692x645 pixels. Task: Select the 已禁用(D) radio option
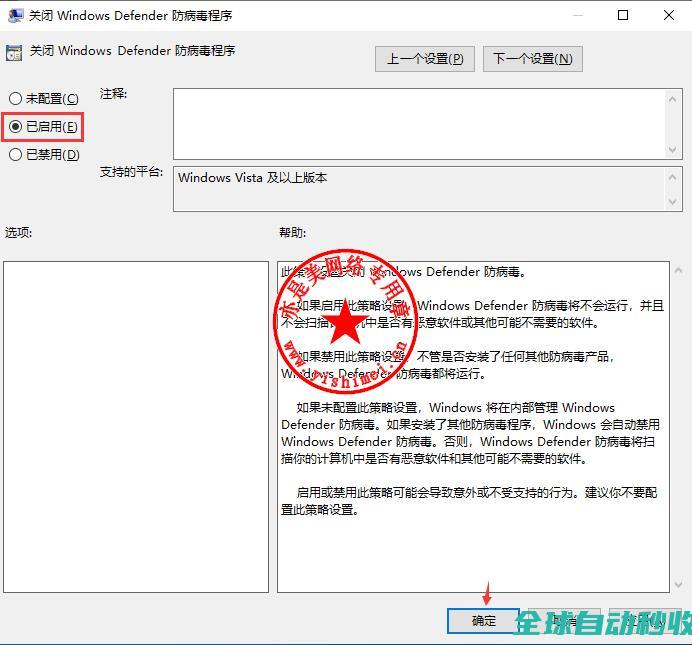coord(16,155)
